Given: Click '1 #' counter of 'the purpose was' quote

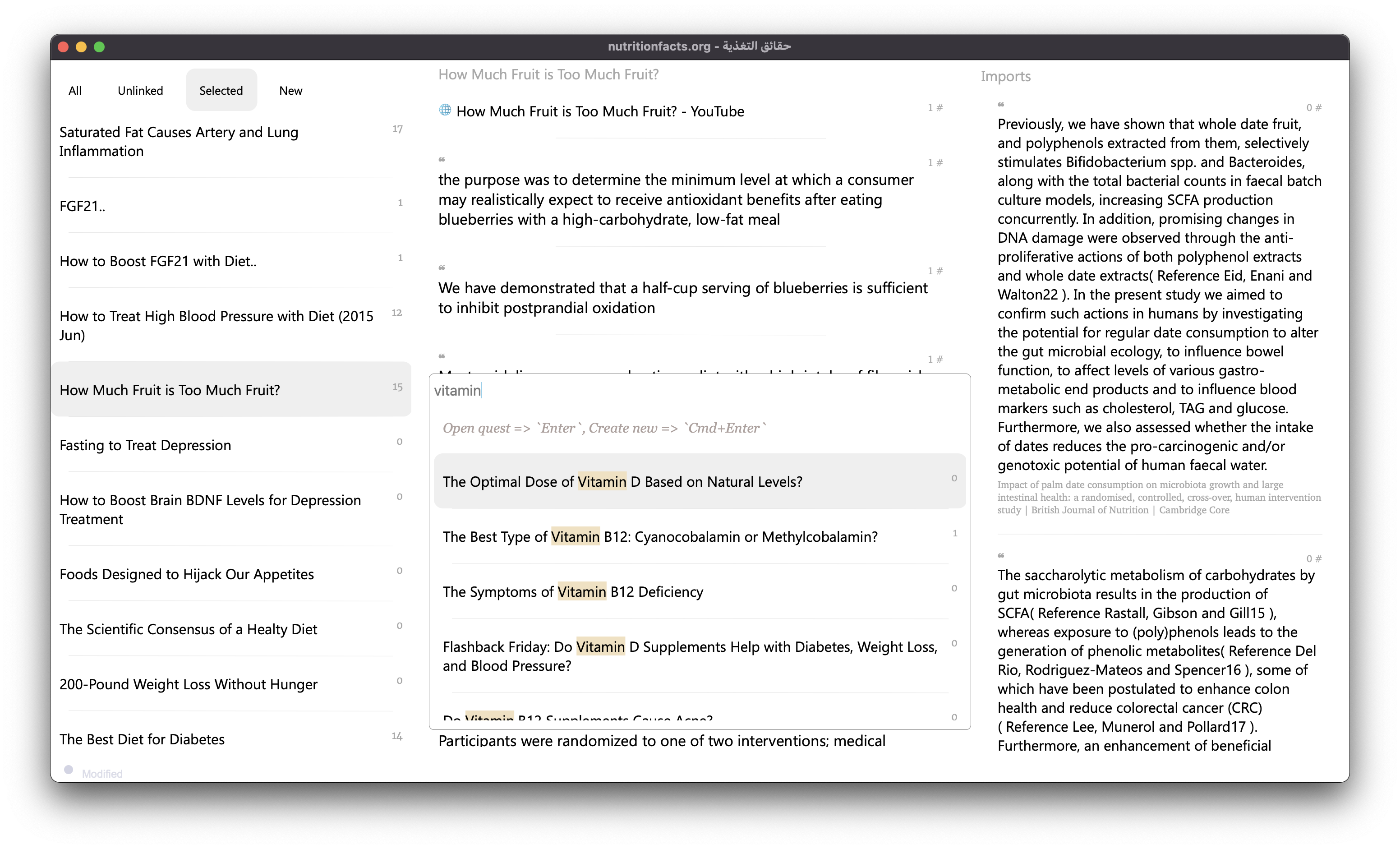Looking at the screenshot, I should pyautogui.click(x=935, y=162).
